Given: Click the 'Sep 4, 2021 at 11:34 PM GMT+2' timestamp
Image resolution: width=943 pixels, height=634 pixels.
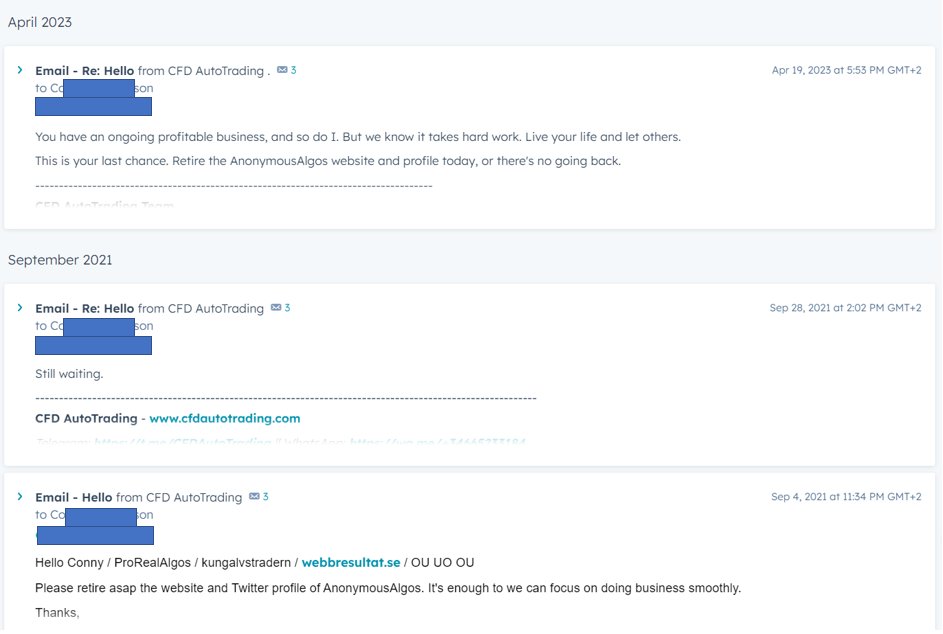Looking at the screenshot, I should (x=846, y=497).
